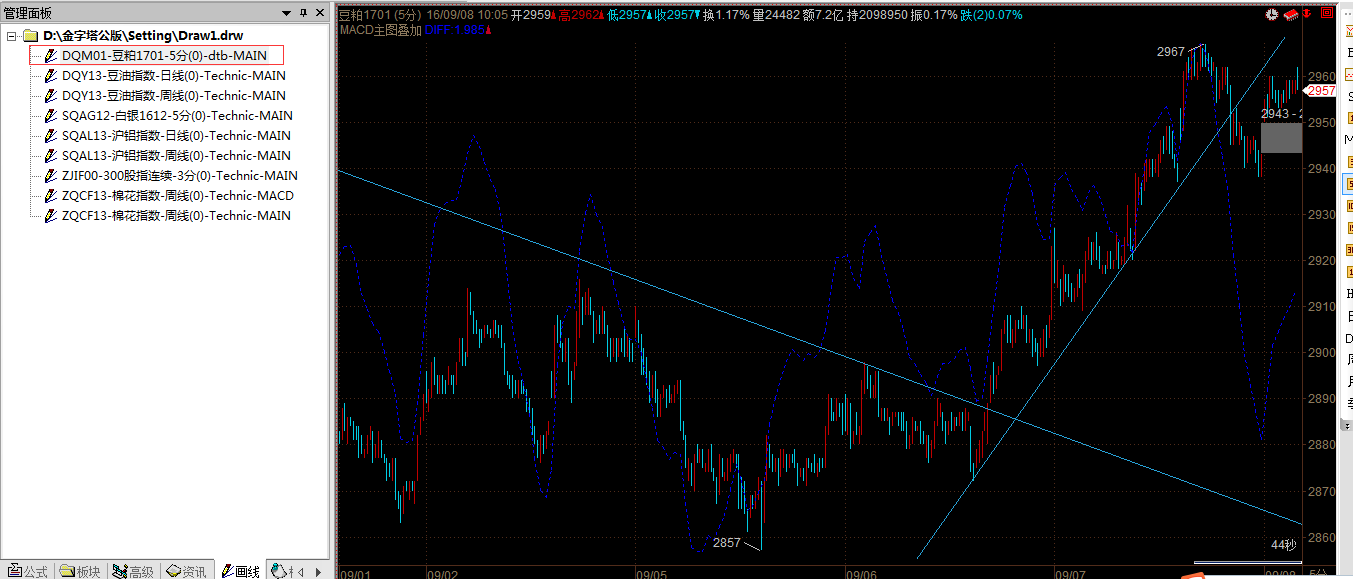Image resolution: width=1353 pixels, height=579 pixels.
Task: Click the pencil icon beside SQAG12-白银1612-5分
Action: click(51, 116)
